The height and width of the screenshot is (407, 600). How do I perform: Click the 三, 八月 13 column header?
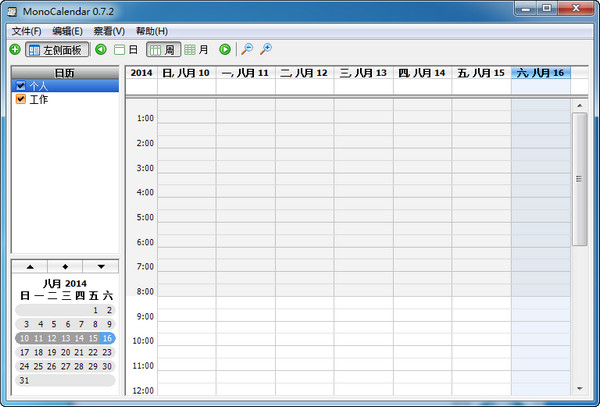[x=363, y=73]
